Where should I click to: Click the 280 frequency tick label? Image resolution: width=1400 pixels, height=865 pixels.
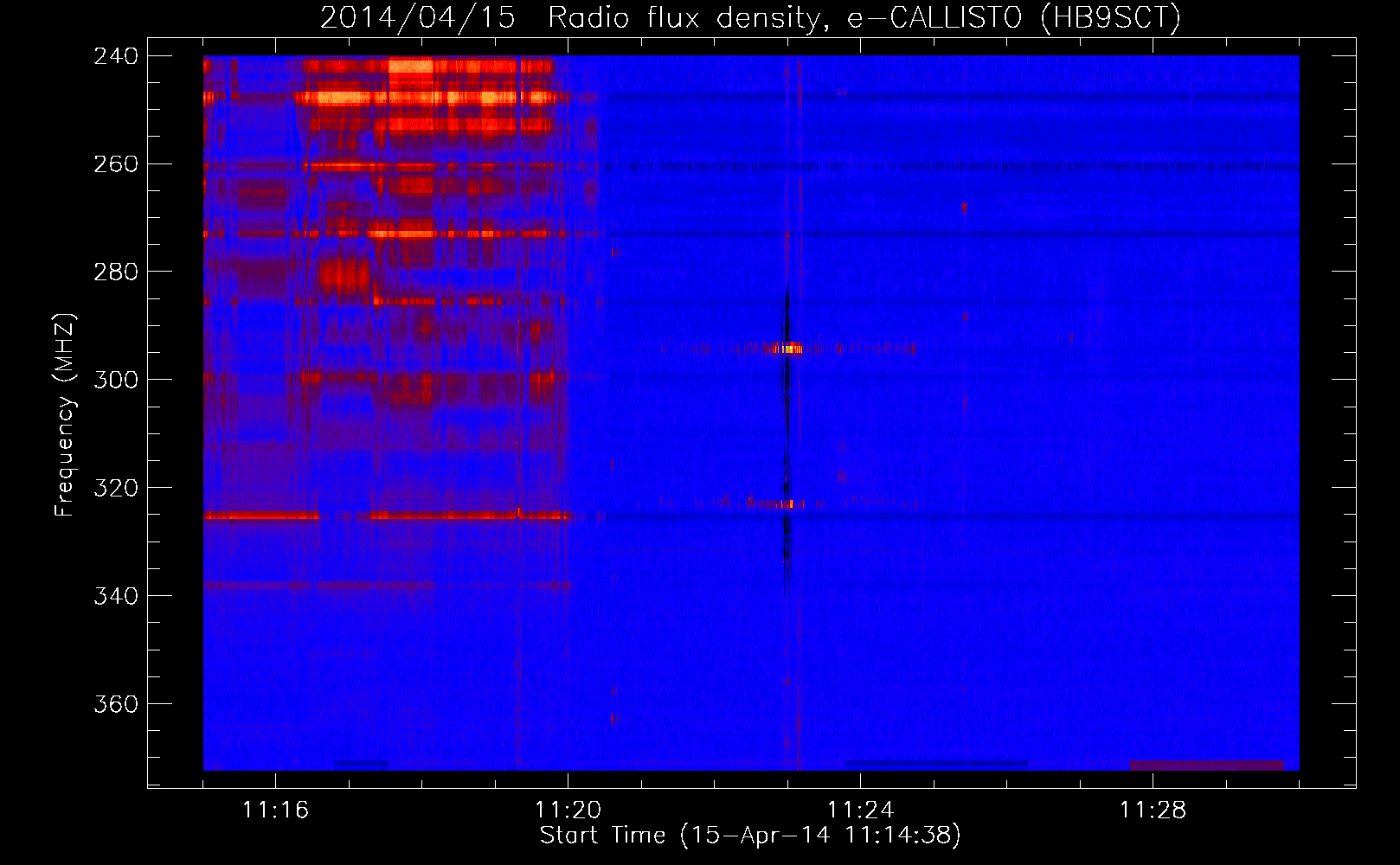coord(116,272)
